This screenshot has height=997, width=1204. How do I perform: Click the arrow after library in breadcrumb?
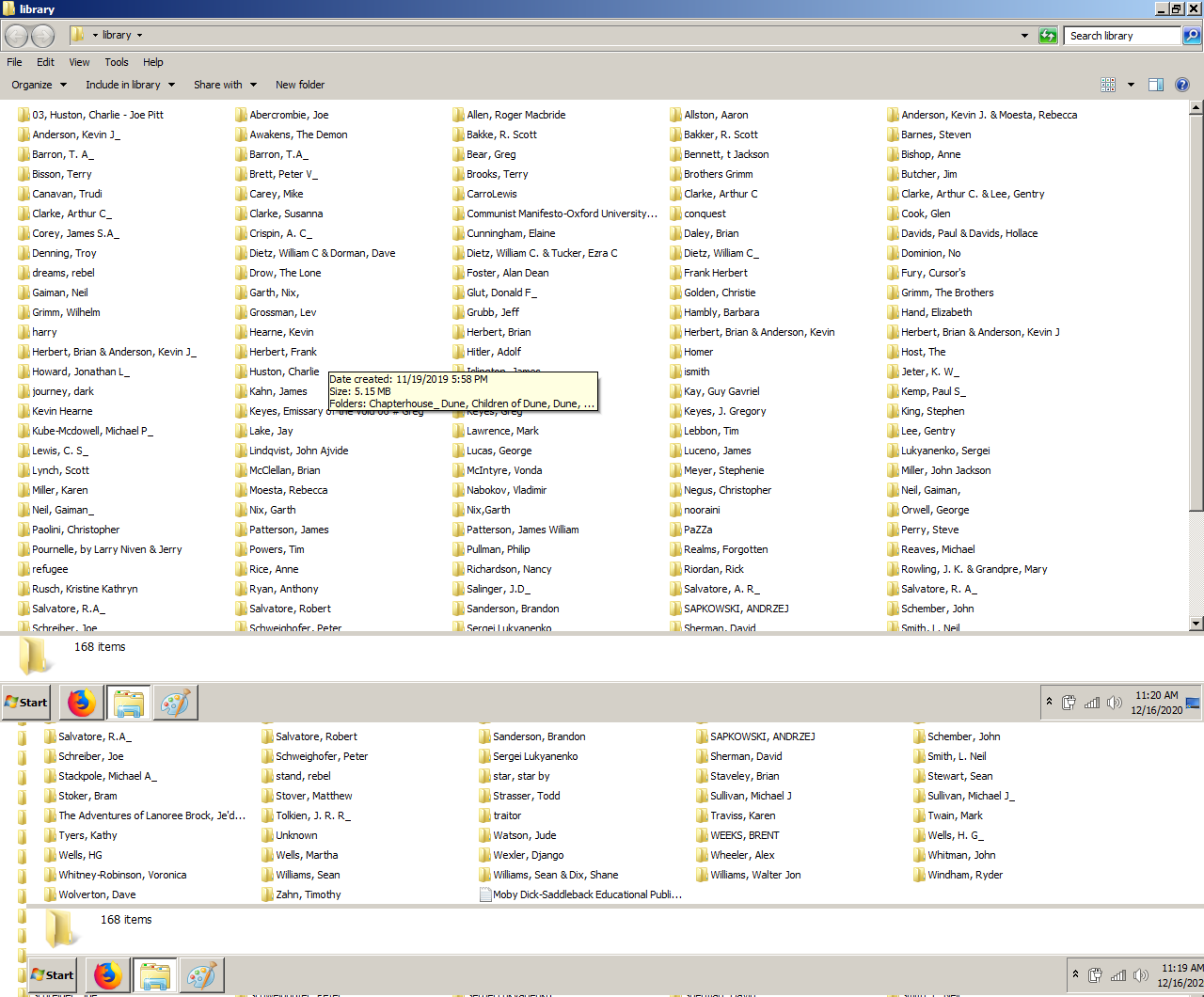click(x=139, y=36)
